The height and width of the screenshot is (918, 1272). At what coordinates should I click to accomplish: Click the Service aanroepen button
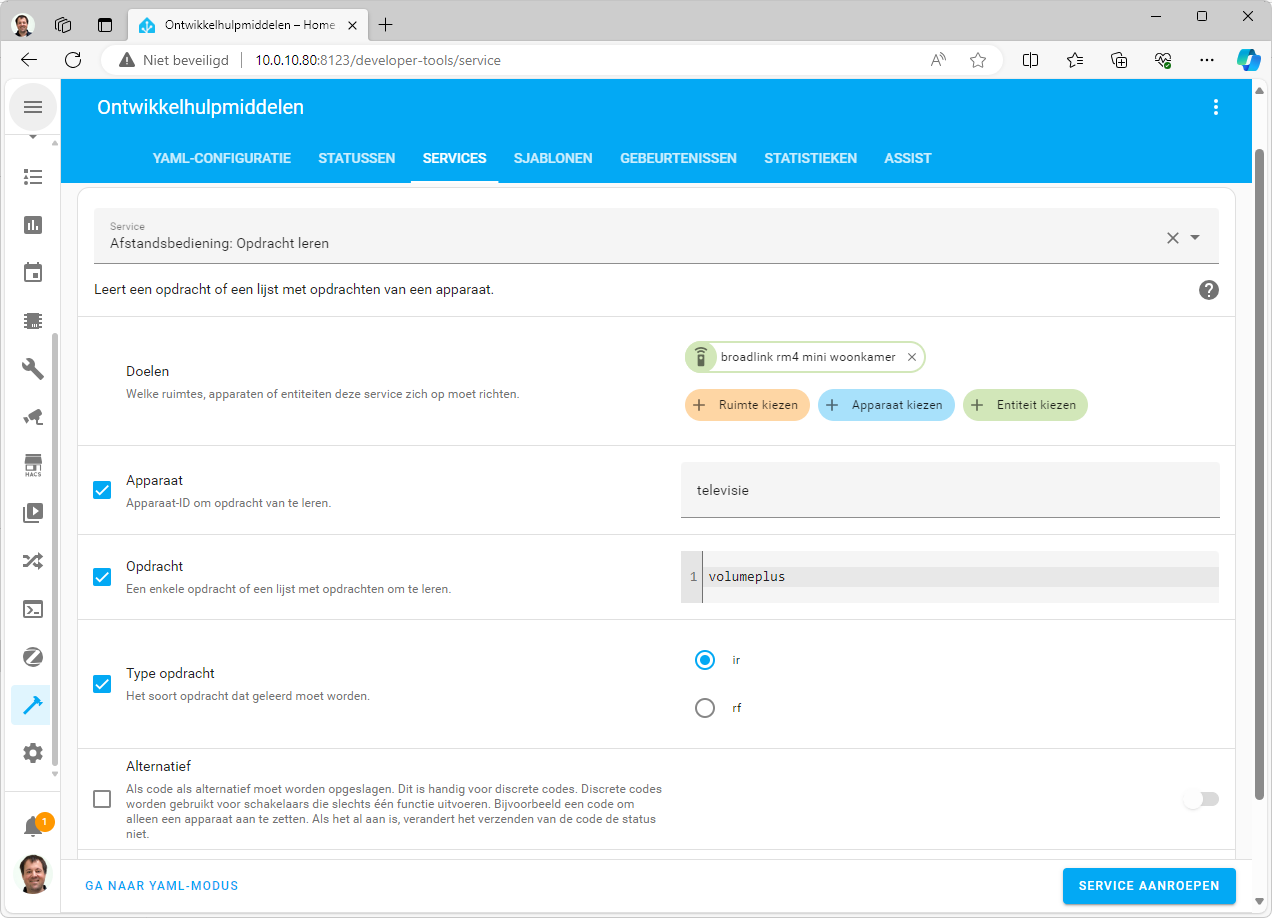pyautogui.click(x=1148, y=886)
